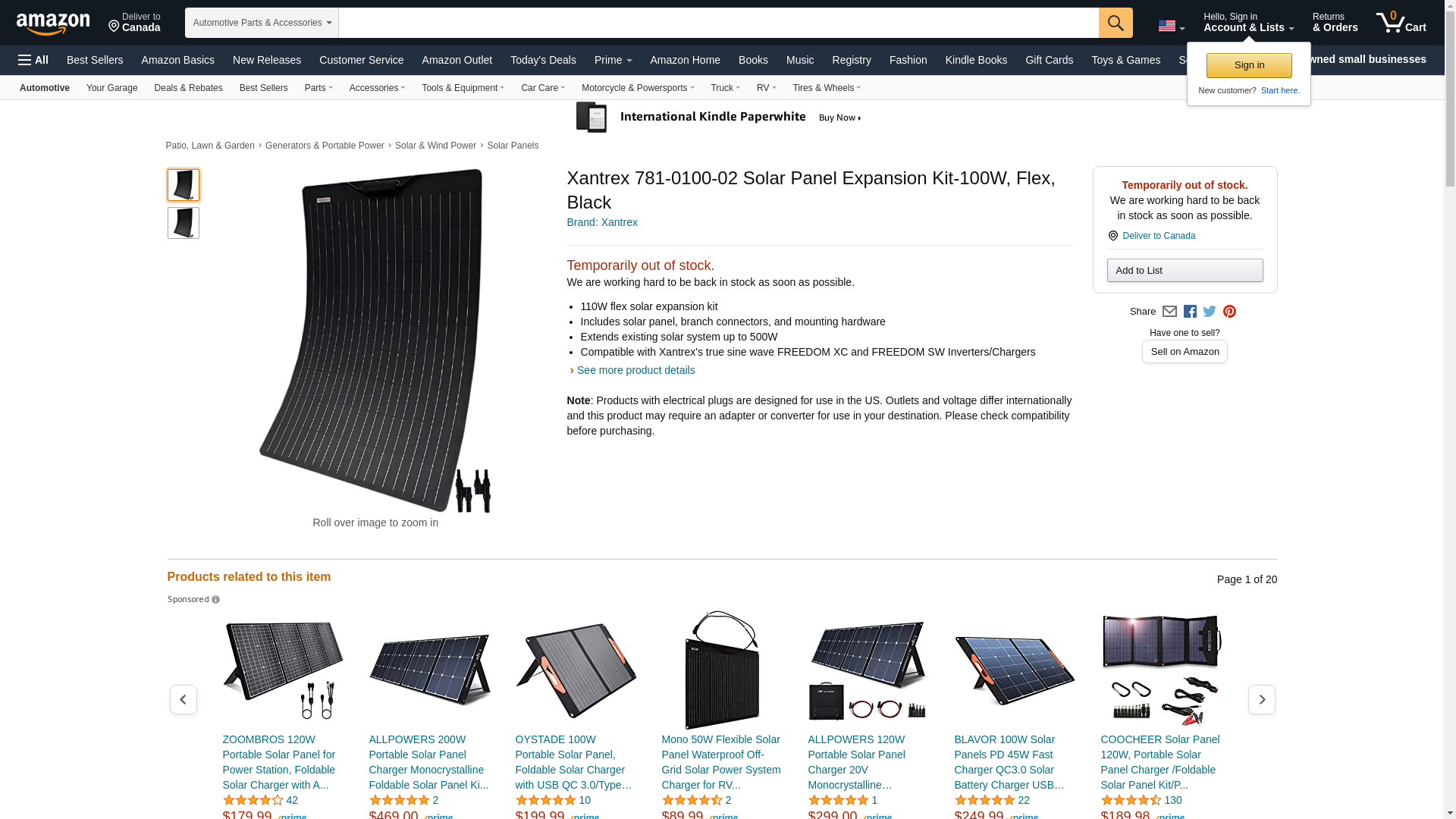1456x819 pixels.
Task: Click the yellow Sign in button
Action: click(x=1249, y=65)
